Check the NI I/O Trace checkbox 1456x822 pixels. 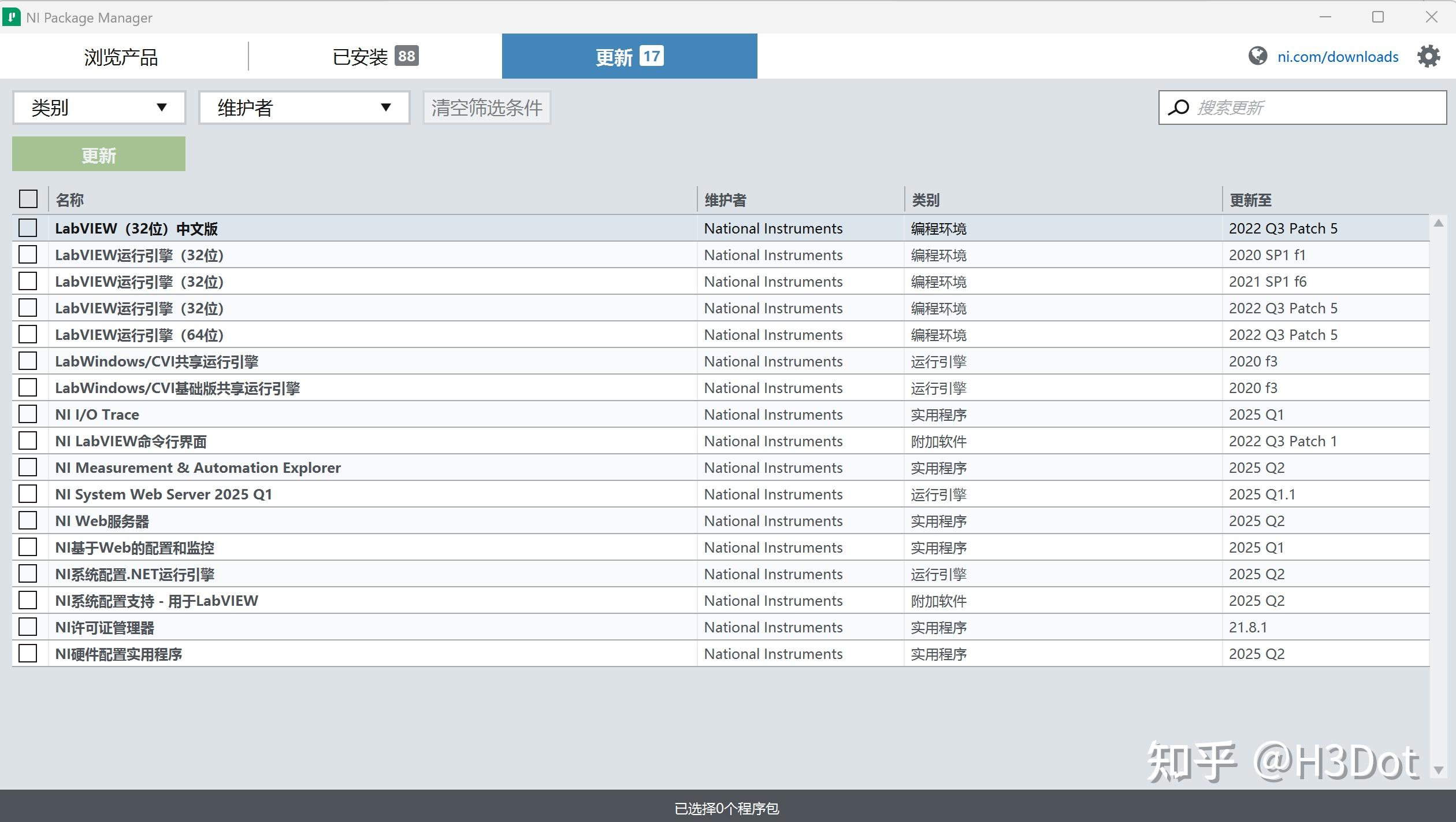[28, 414]
